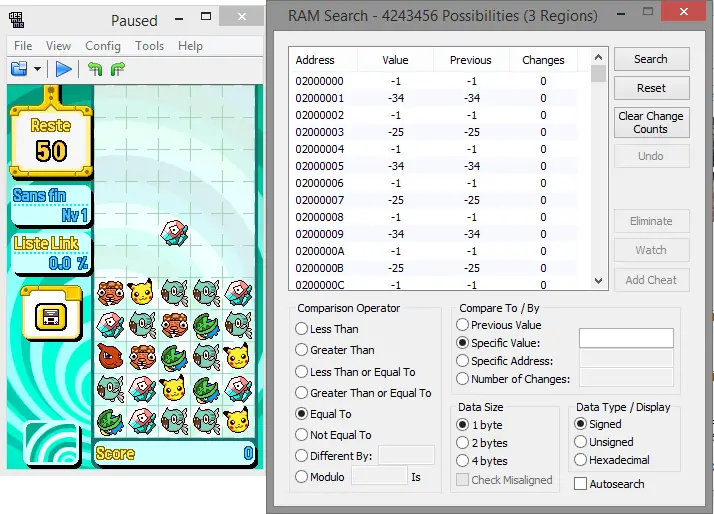Image resolution: width=714 pixels, height=514 pixels.
Task: Click the Different By input field
Action: 406,455
